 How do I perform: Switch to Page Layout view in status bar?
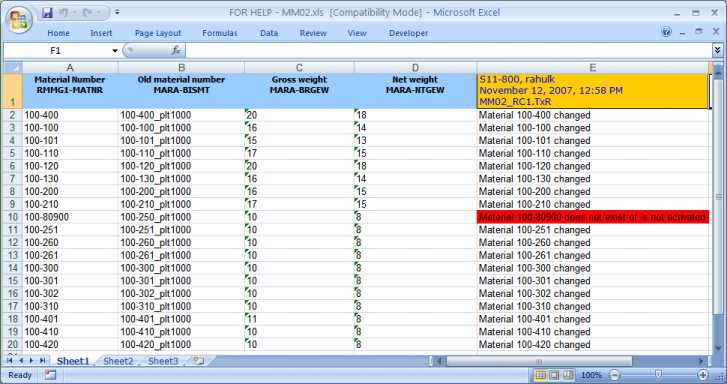(554, 375)
